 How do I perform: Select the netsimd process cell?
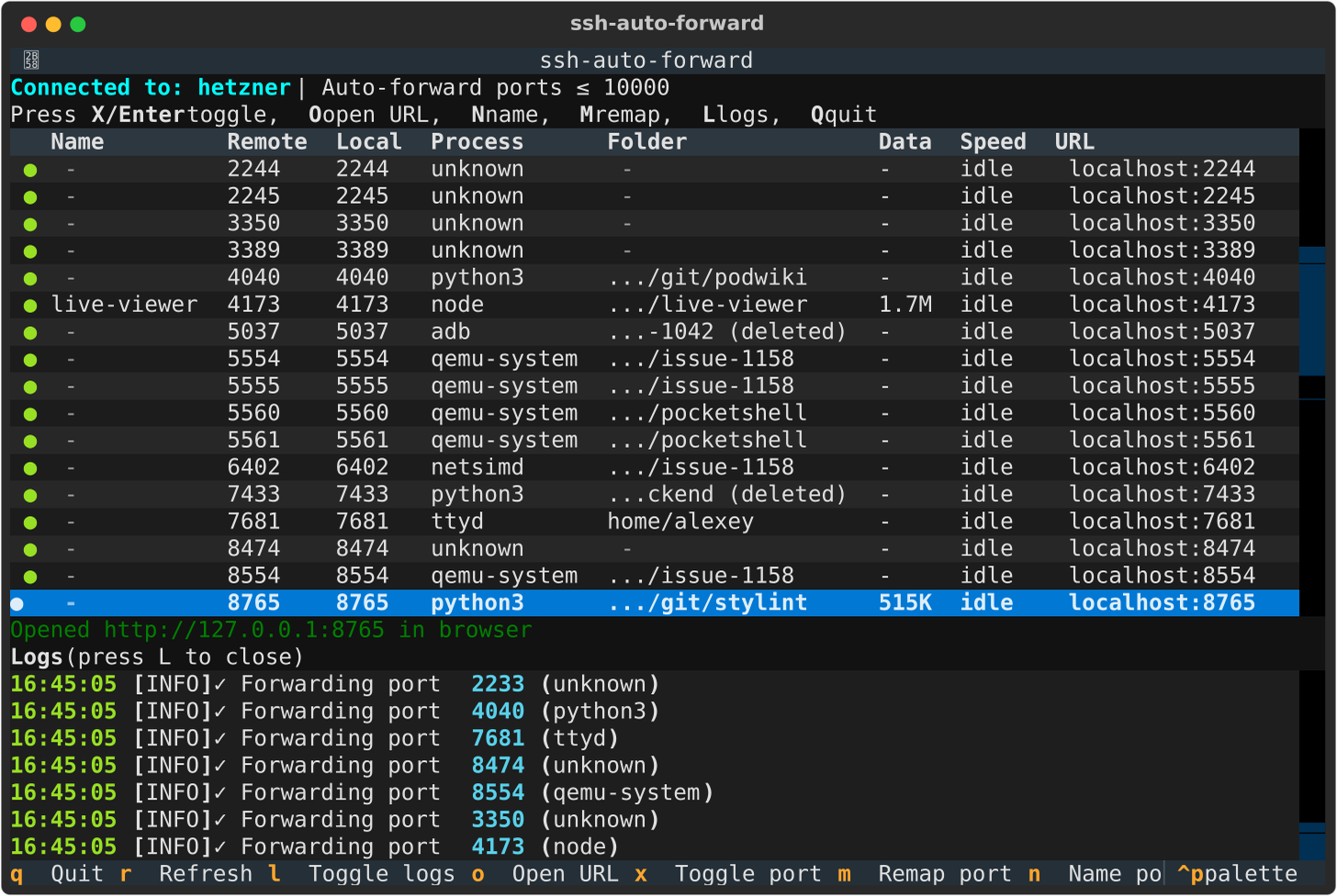[x=477, y=467]
